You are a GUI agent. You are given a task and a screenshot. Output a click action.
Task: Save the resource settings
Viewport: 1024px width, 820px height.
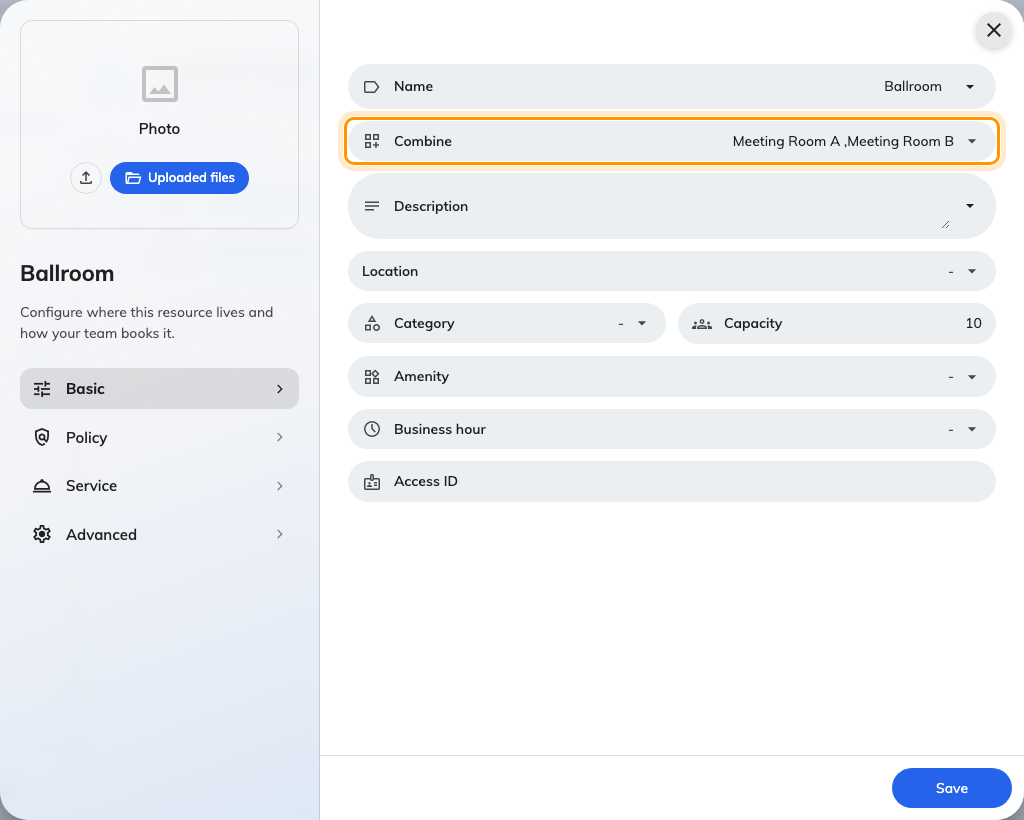[952, 788]
